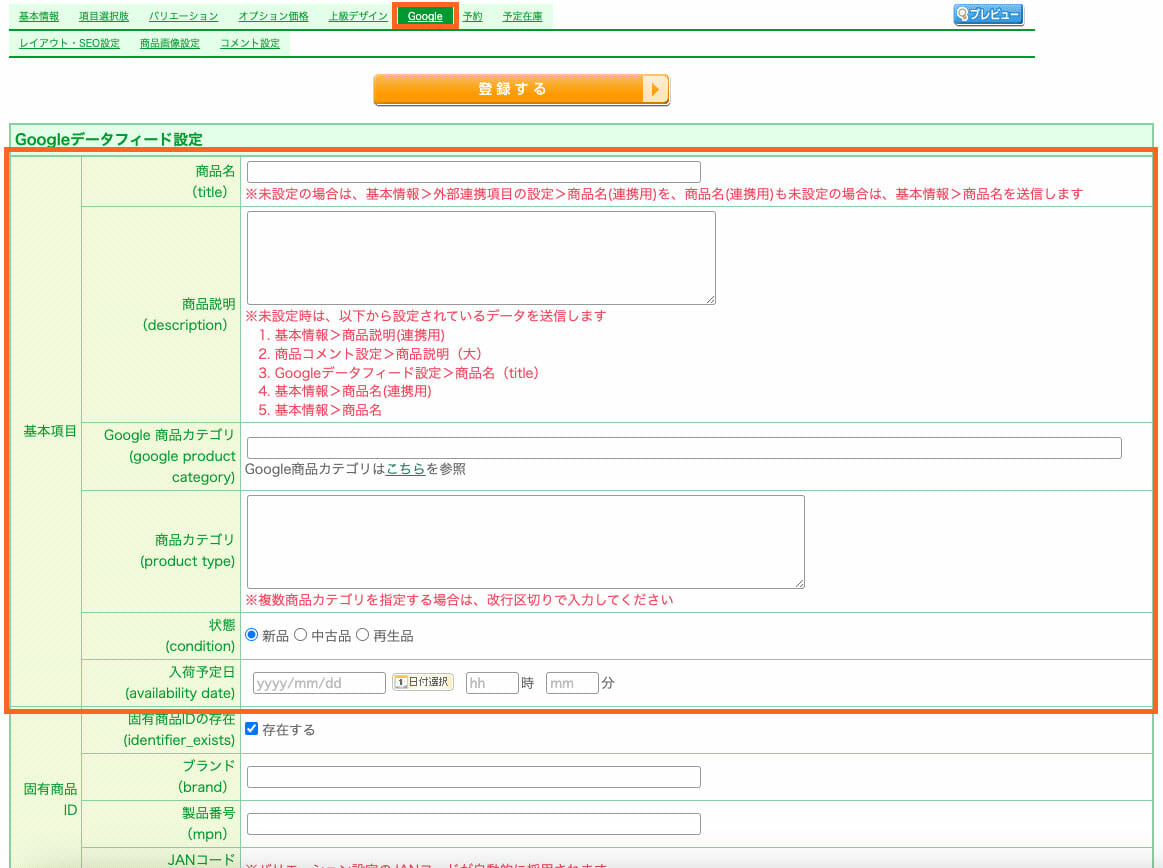This screenshot has height=868, width=1163.
Task: Choose the 中古品 condition option
Action: (300, 635)
